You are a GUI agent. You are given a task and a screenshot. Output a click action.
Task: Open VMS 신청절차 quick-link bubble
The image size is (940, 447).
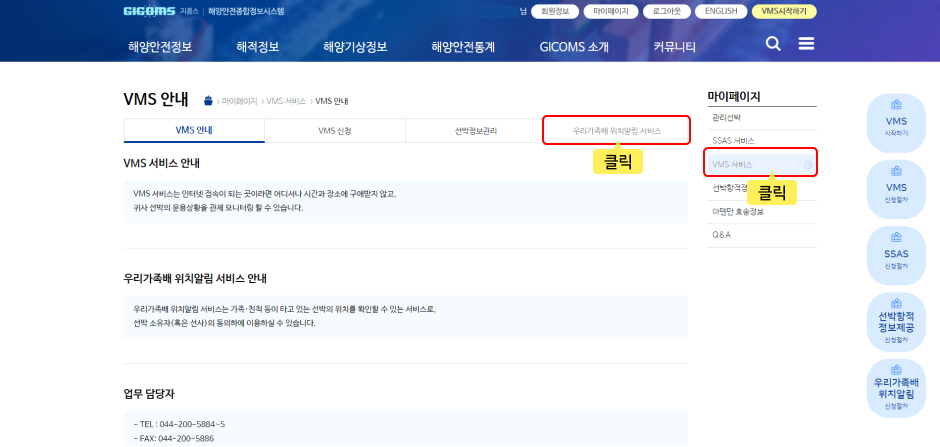click(x=896, y=191)
